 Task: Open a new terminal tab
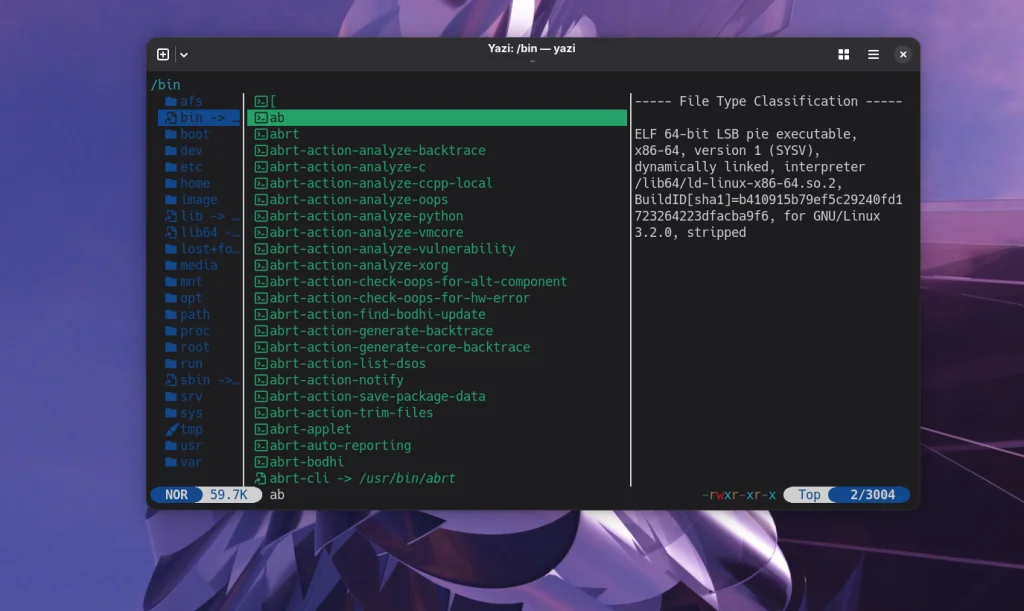163,55
